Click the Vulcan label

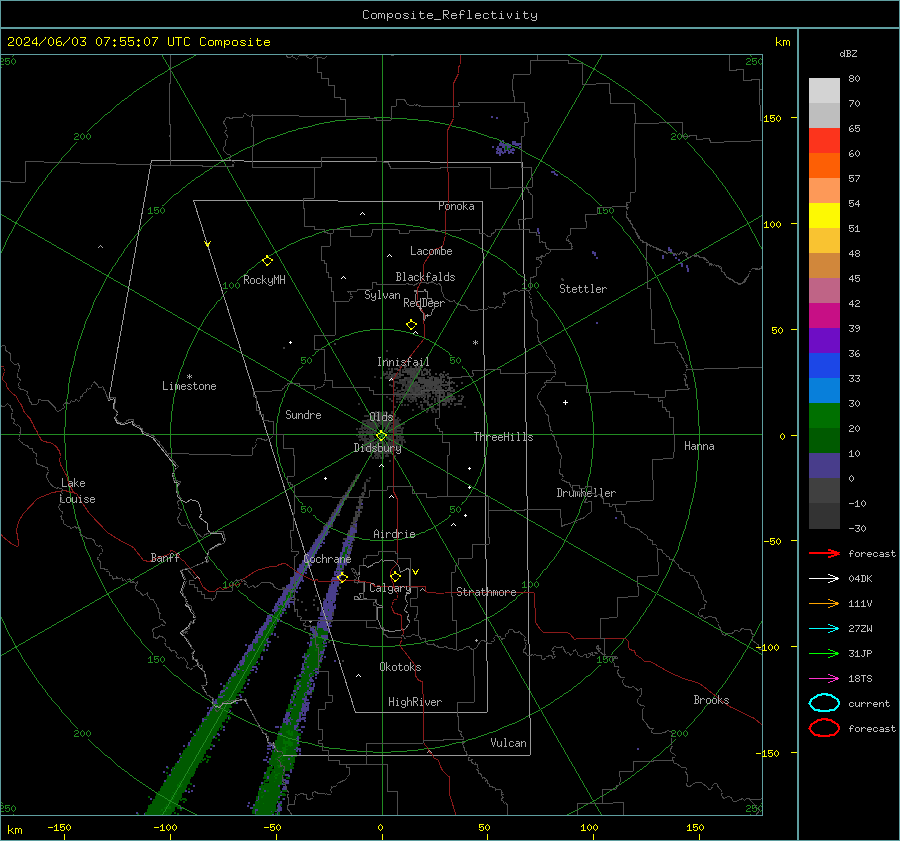tap(508, 743)
